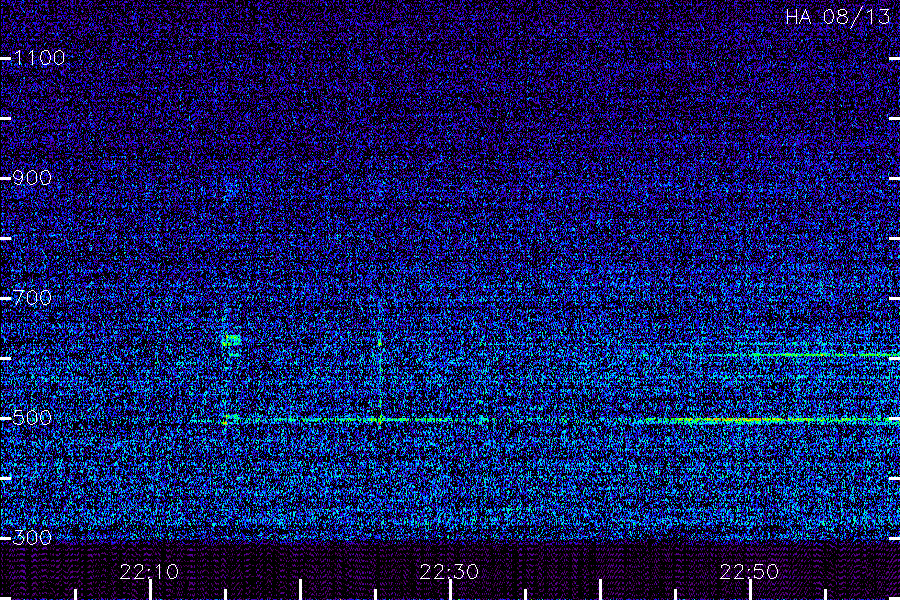Screen dimensions: 900x600
Task: Click the vertical spike above the 500 line
Action: coord(379,376)
